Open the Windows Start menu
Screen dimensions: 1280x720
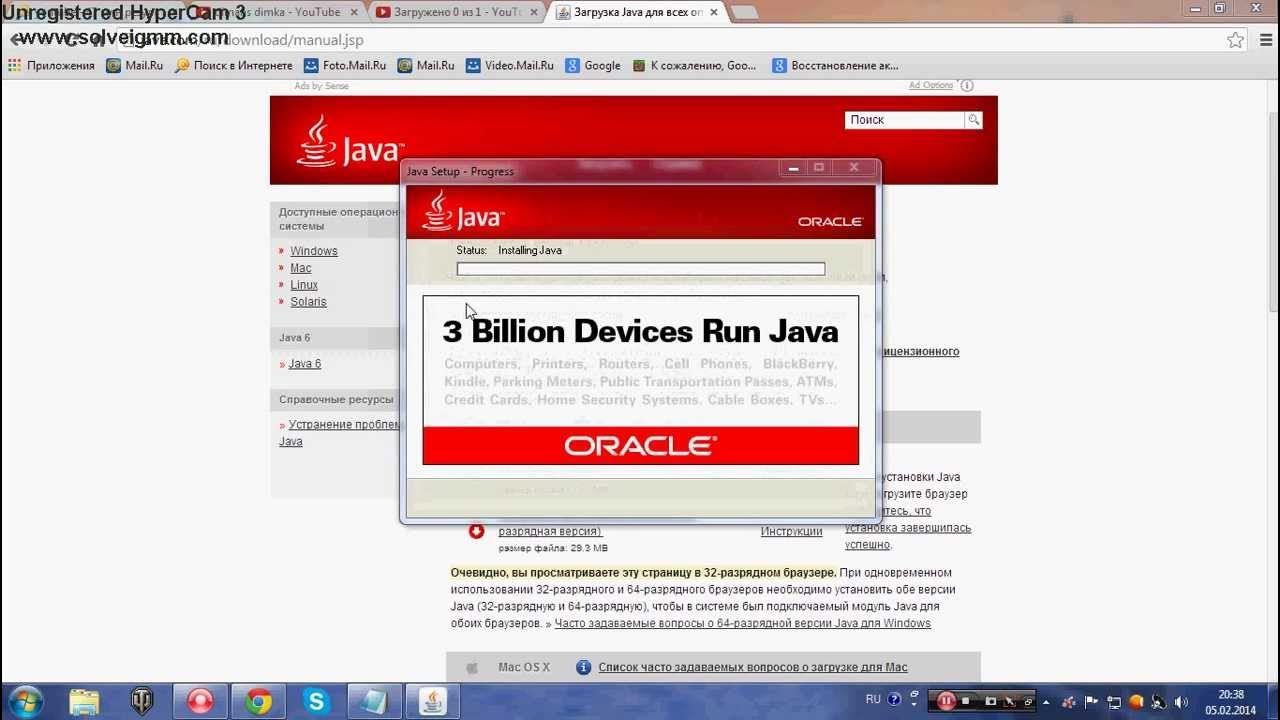point(24,701)
